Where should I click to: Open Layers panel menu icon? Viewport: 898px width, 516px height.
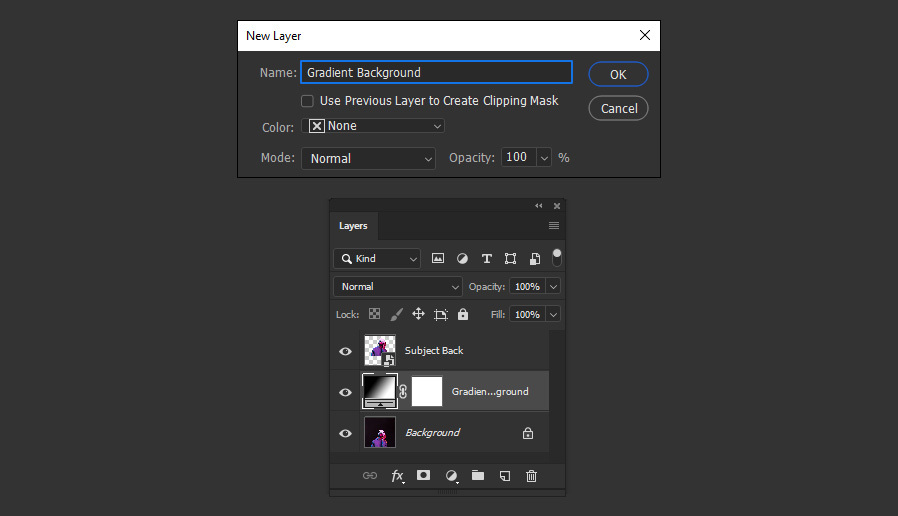[554, 226]
